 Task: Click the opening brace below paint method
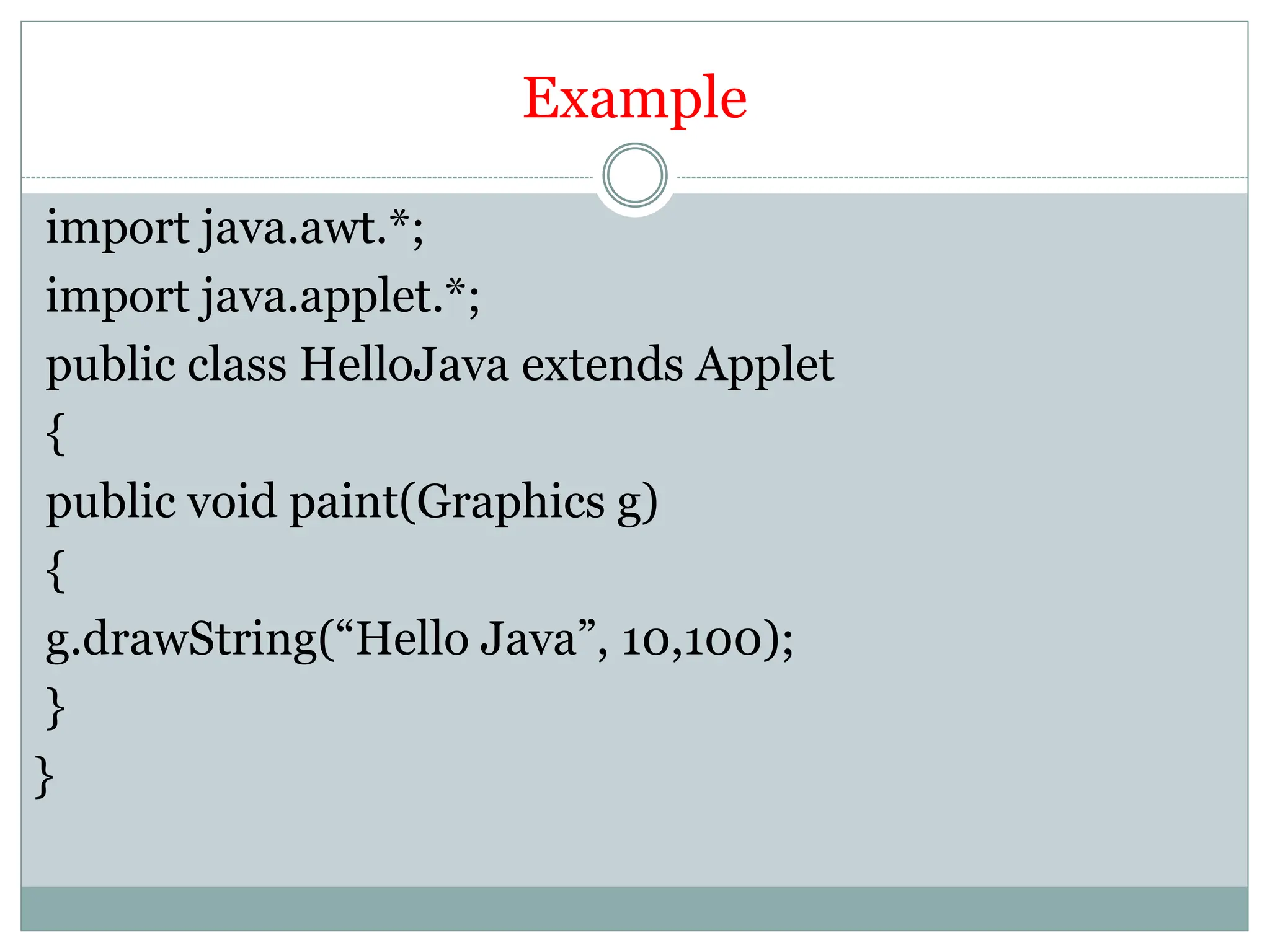coord(56,571)
